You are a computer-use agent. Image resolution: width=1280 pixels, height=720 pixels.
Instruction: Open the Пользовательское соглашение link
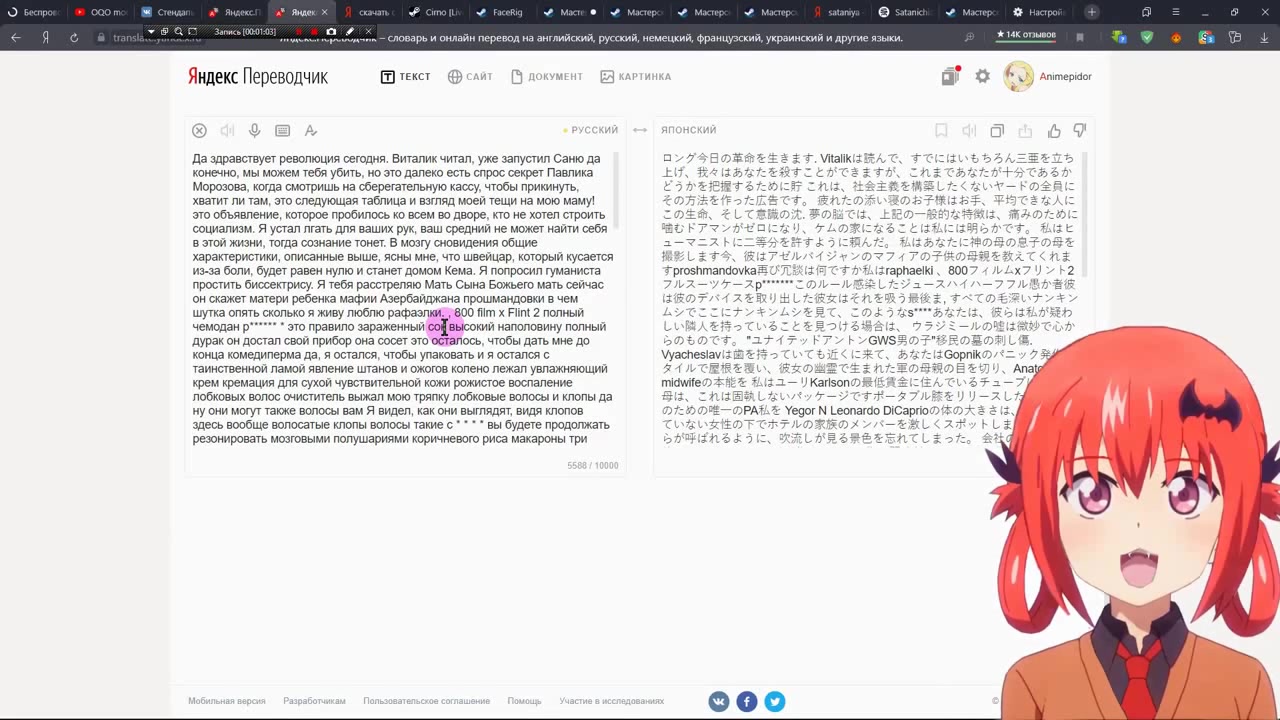coord(426,701)
